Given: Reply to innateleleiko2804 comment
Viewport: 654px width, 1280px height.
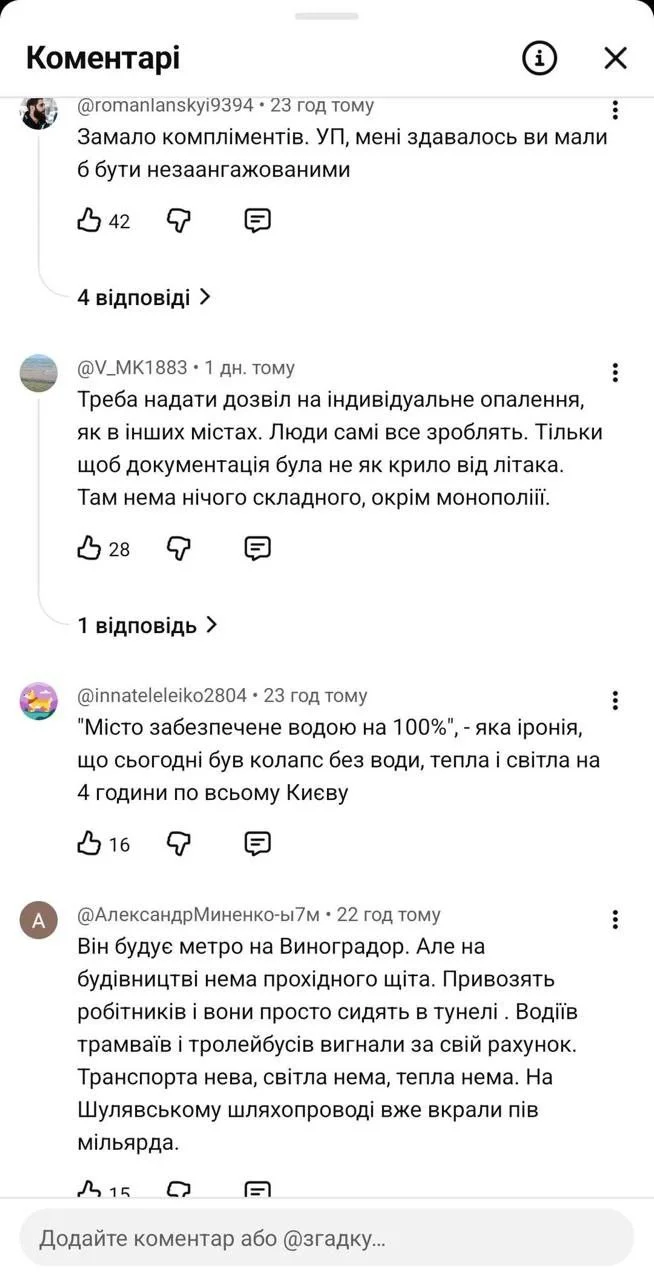Looking at the screenshot, I should tap(258, 844).
